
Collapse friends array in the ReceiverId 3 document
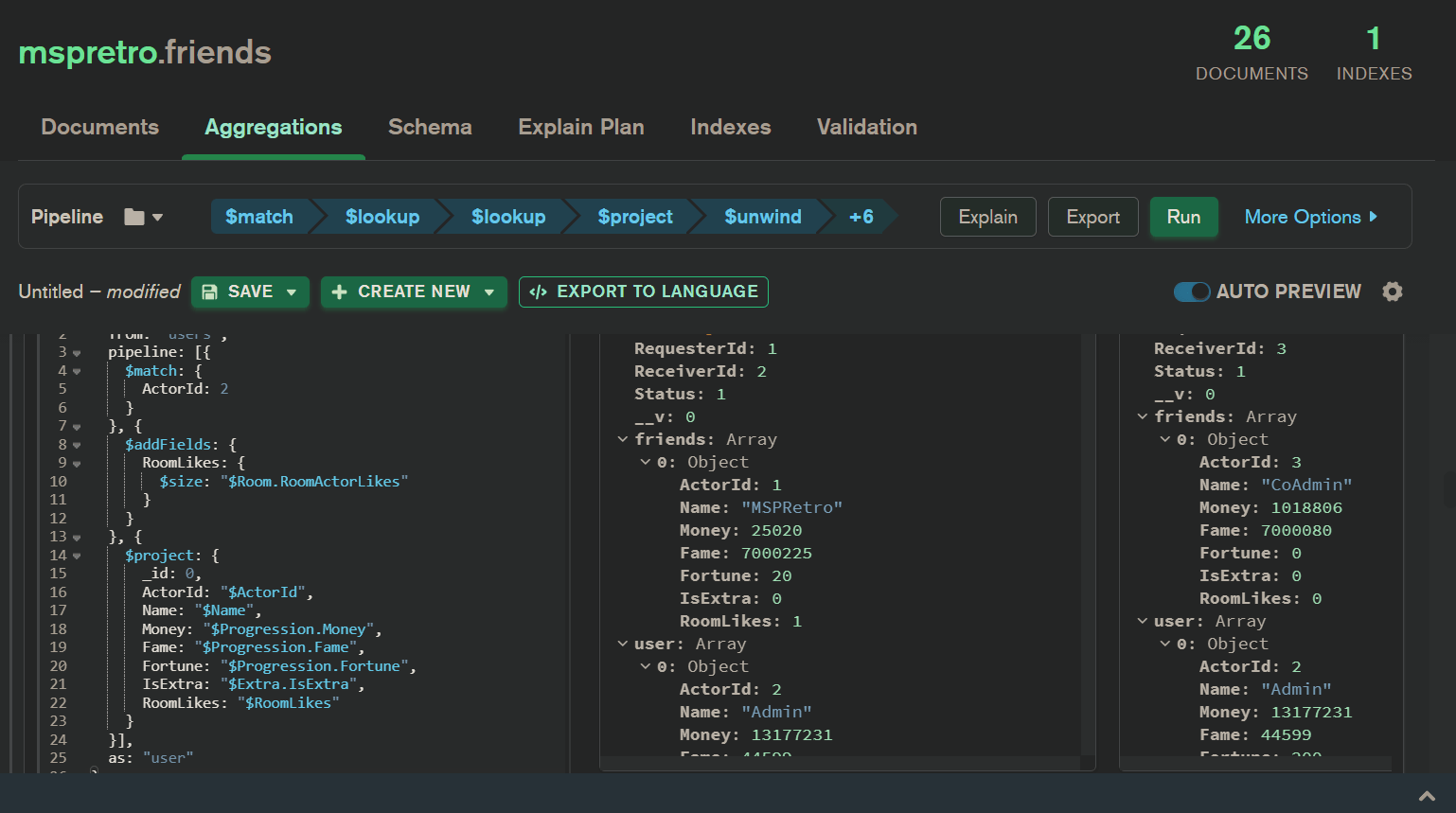point(1143,416)
